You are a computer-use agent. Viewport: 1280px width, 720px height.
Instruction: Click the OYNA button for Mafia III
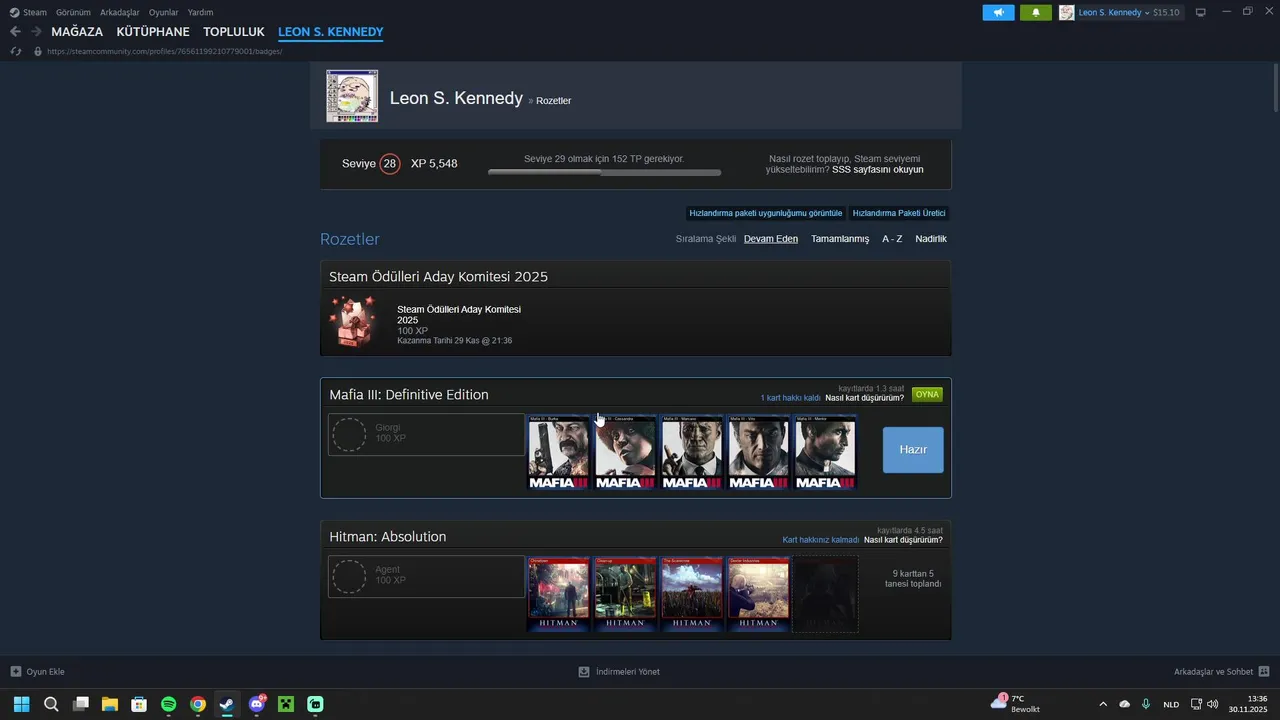point(927,394)
